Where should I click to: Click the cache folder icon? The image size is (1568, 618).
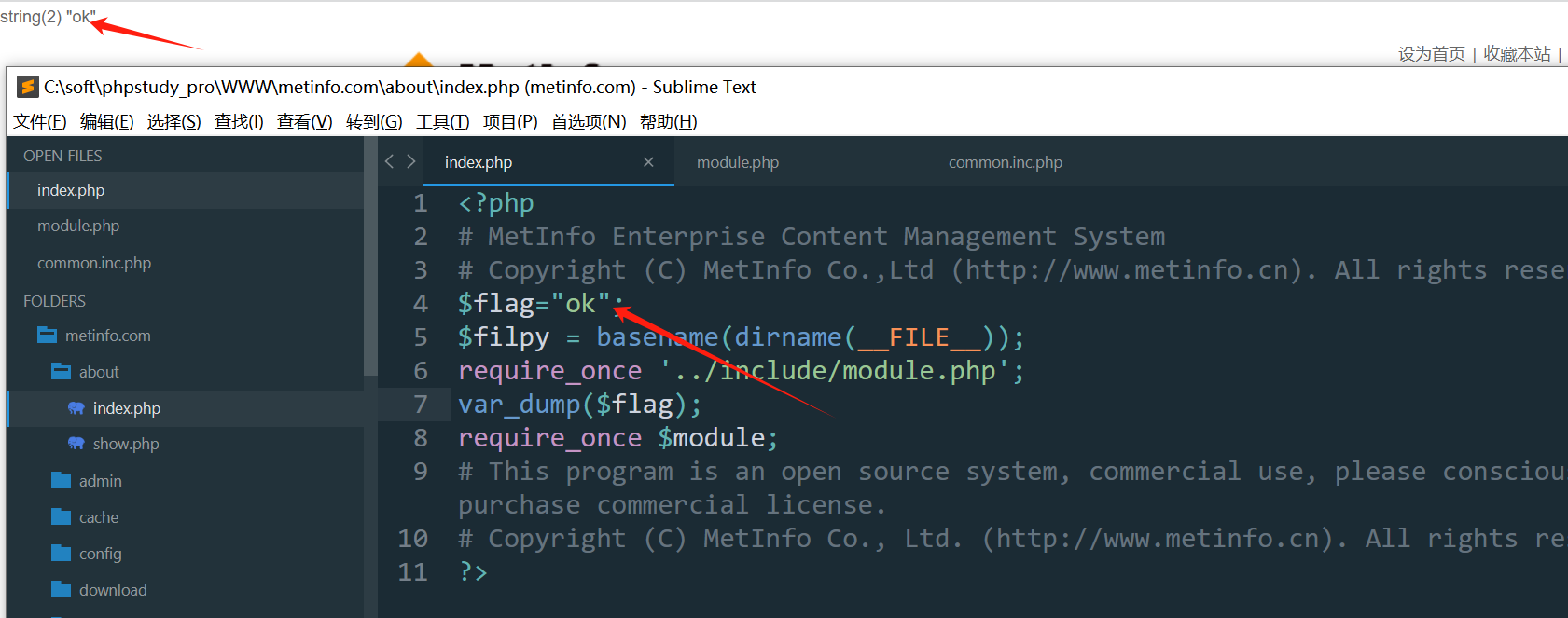[62, 517]
